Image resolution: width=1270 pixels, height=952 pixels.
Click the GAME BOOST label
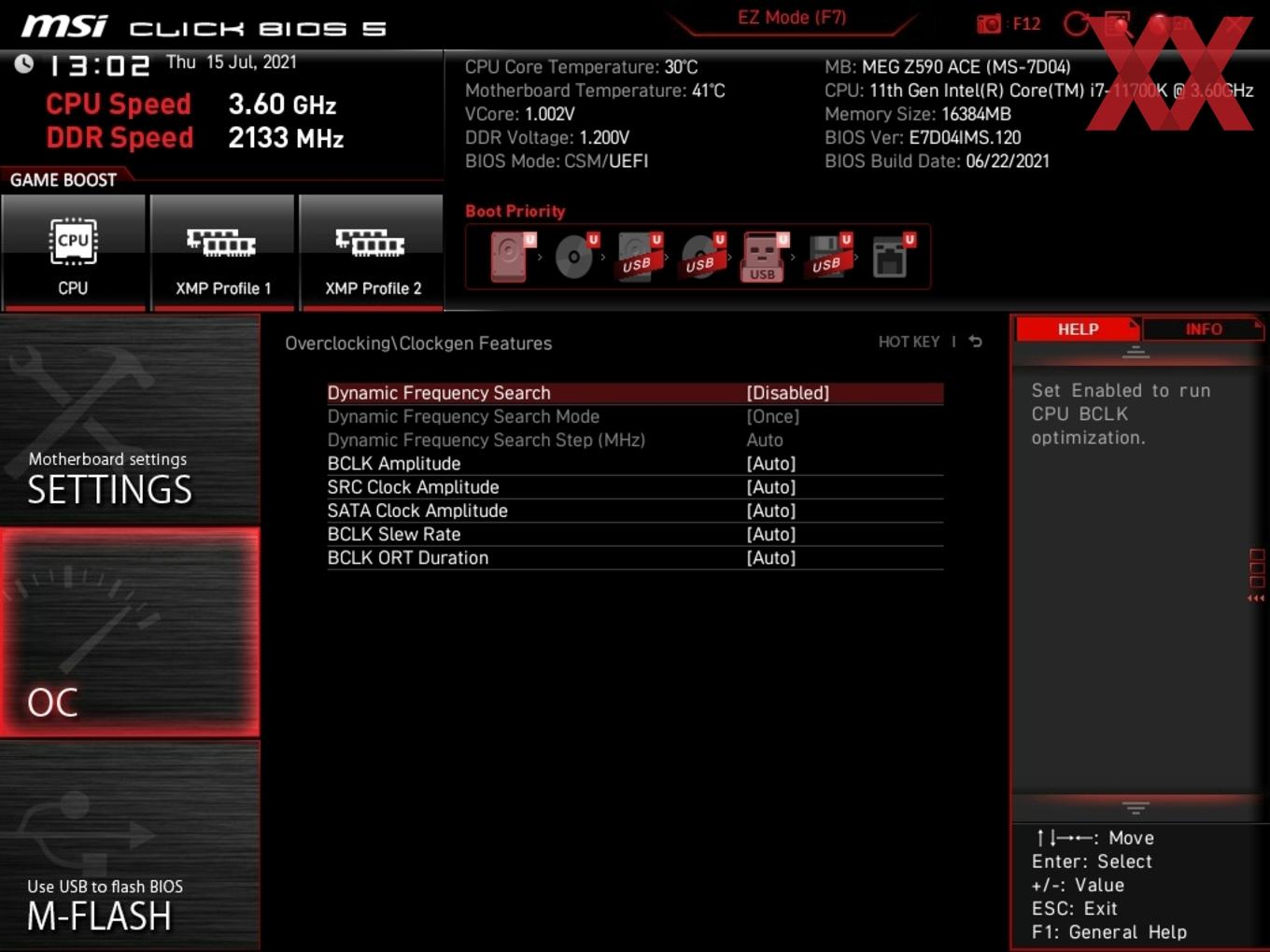pos(63,180)
